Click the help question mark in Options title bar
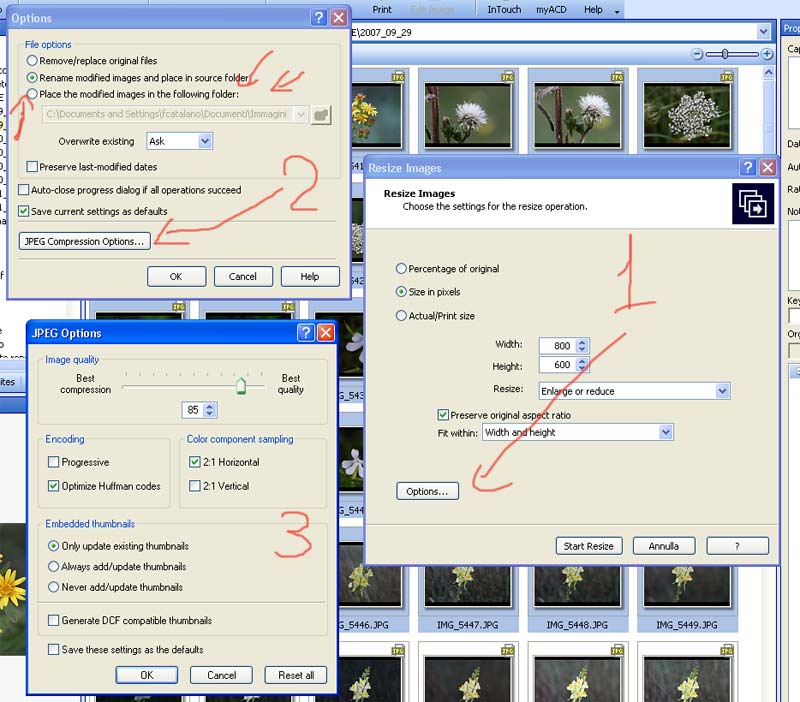 [x=318, y=18]
